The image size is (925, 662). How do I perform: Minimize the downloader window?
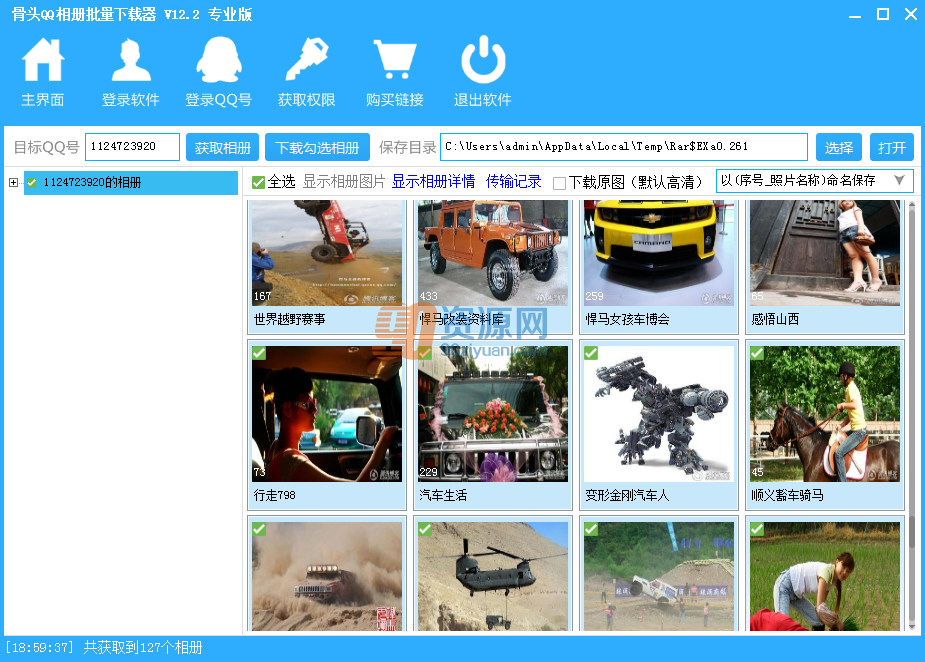[855, 15]
